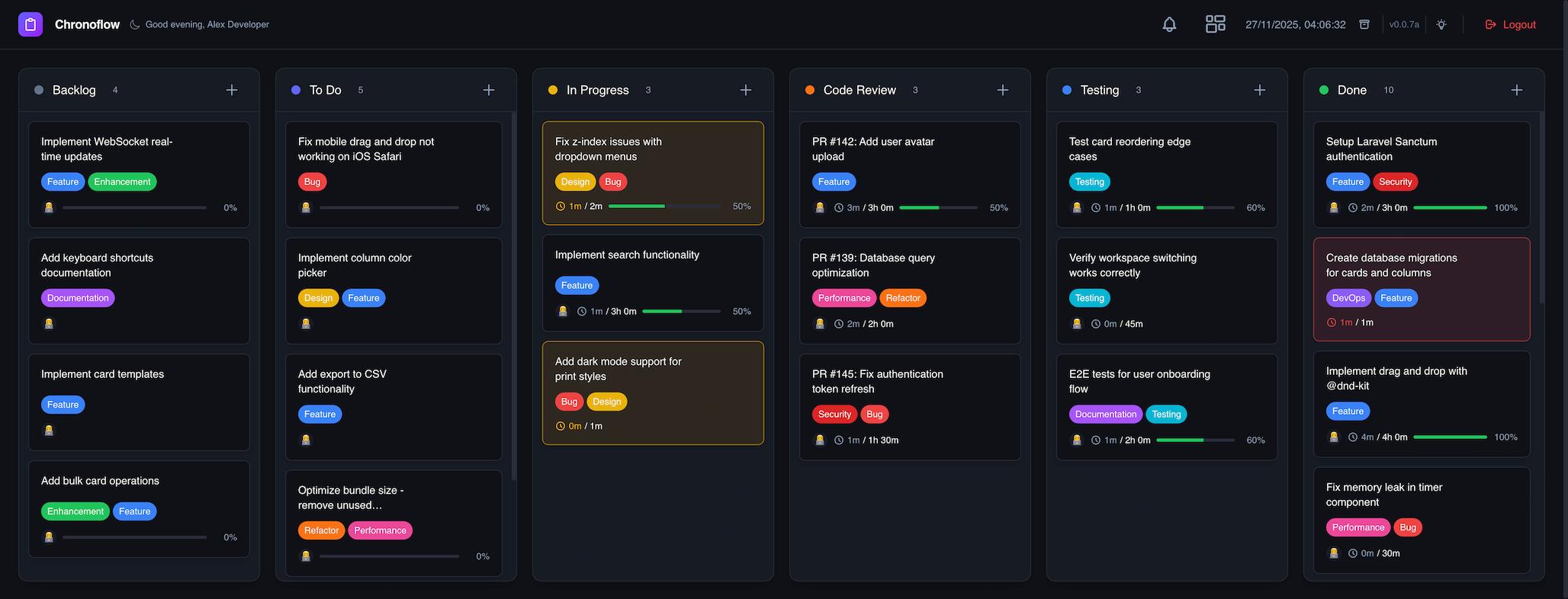The width and height of the screenshot is (1568, 599).
Task: Click the archive box icon in header
Action: 1364,24
